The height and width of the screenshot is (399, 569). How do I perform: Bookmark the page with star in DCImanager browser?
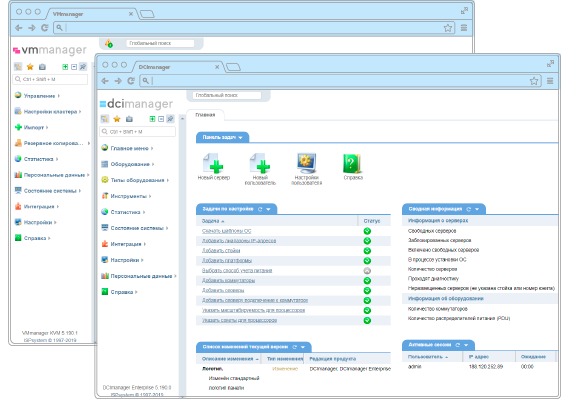point(534,81)
